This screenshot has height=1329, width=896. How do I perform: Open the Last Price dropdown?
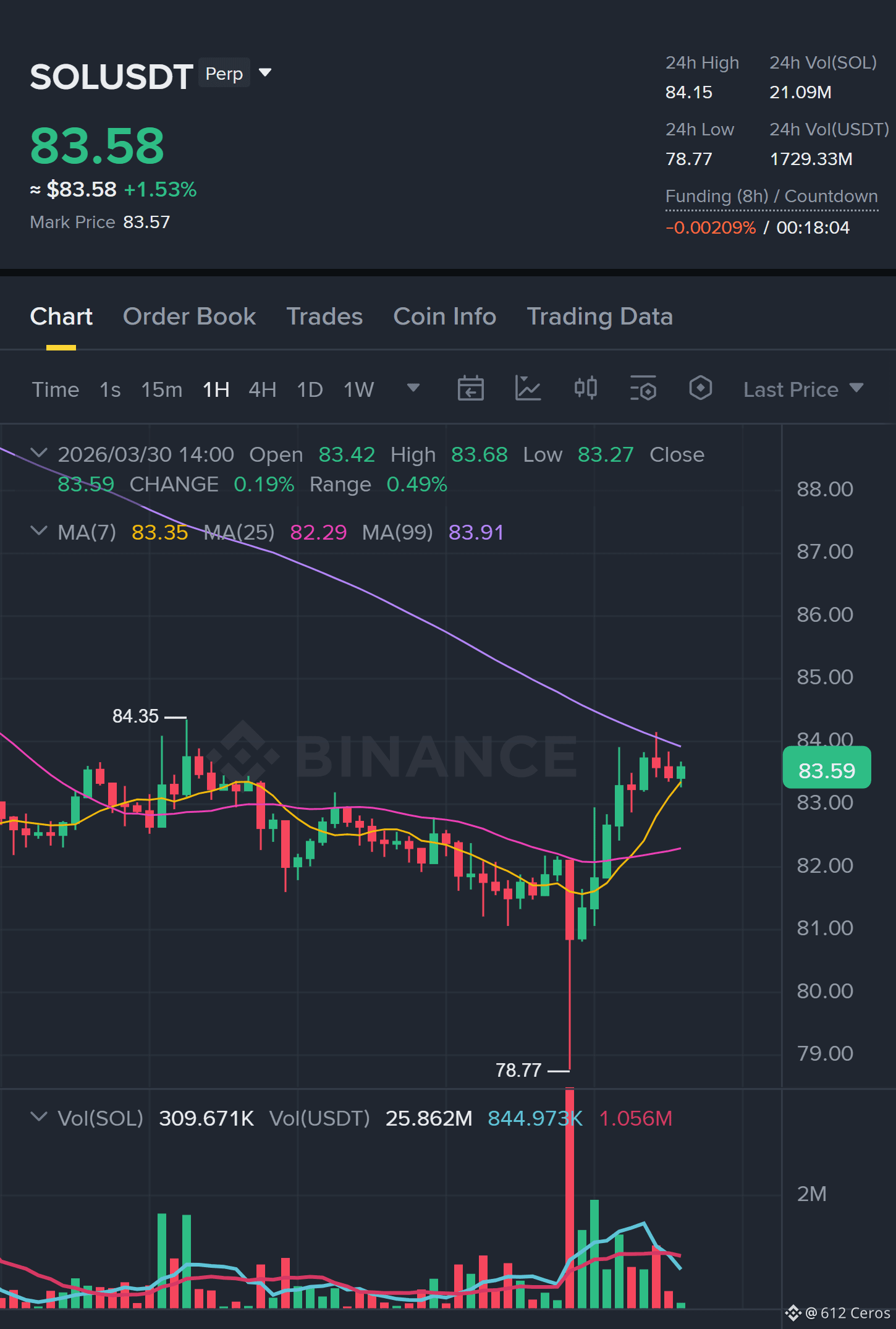(803, 389)
